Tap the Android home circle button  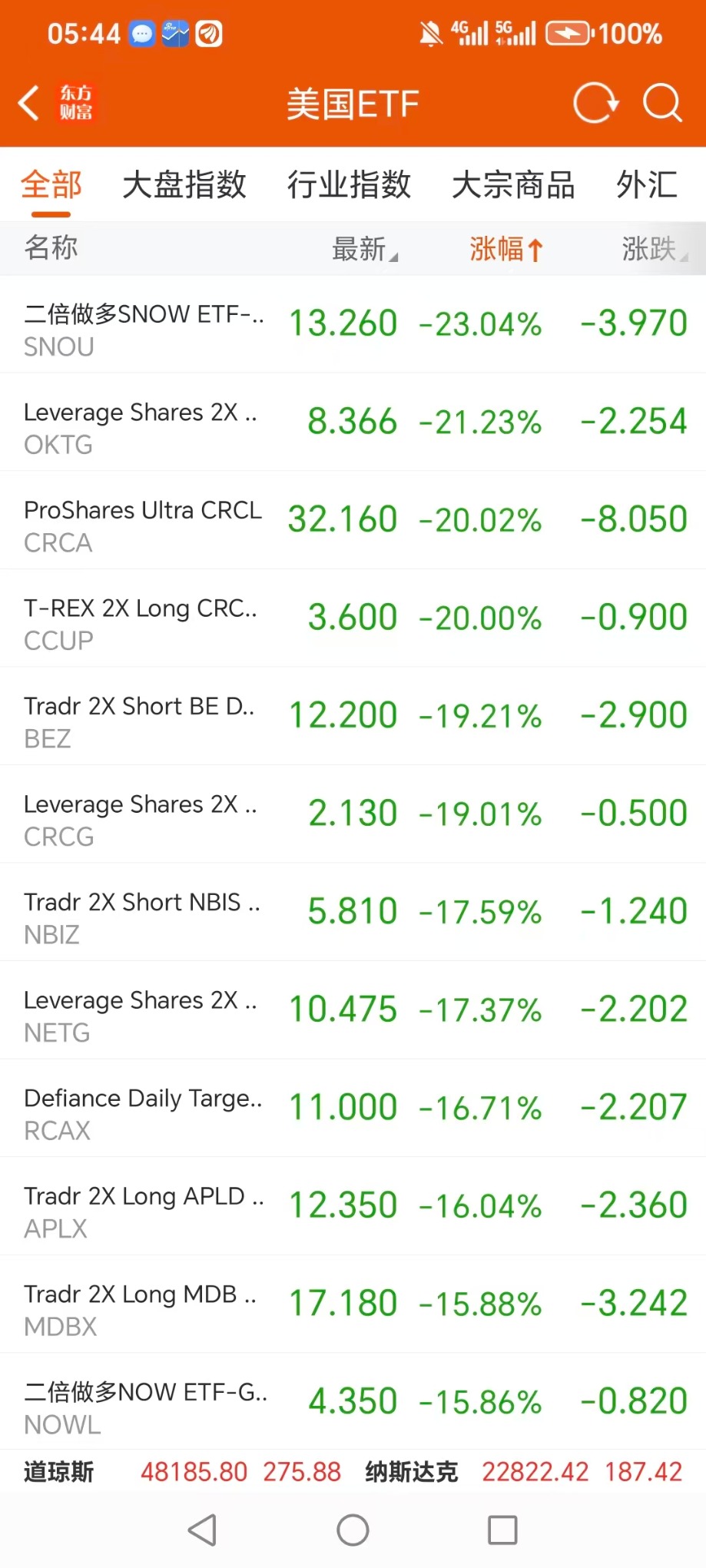(353, 1530)
